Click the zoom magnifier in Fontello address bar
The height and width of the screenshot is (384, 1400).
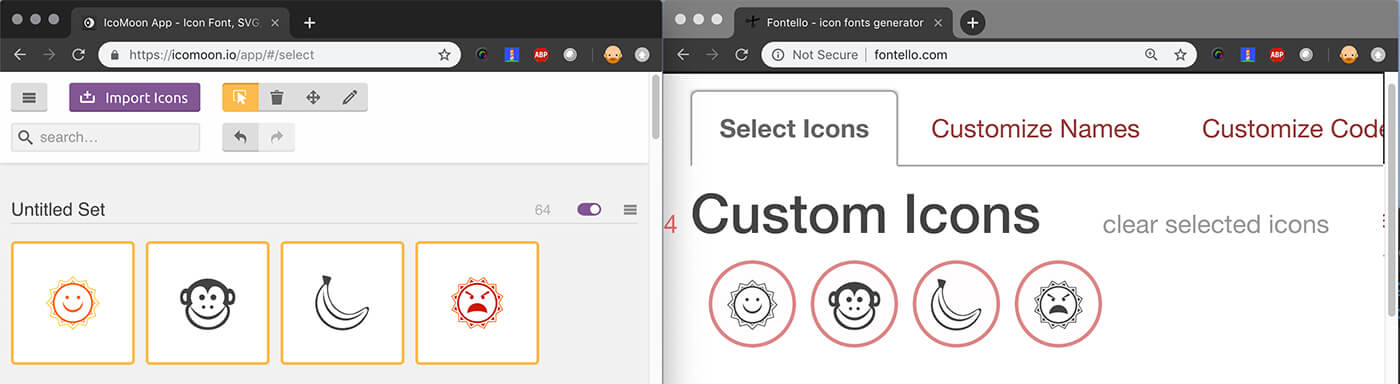coord(1151,55)
